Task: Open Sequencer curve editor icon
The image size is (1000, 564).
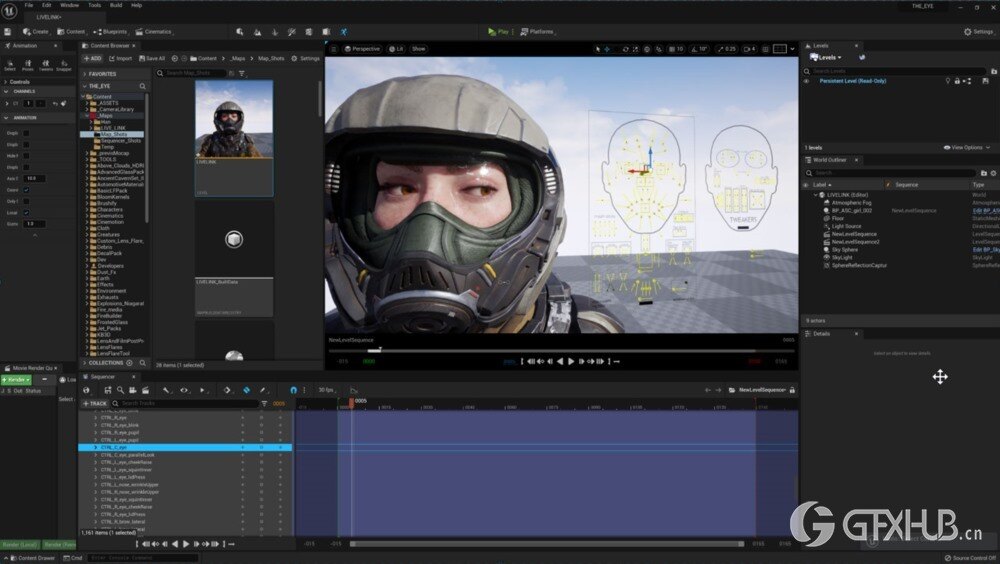Action: (x=353, y=390)
